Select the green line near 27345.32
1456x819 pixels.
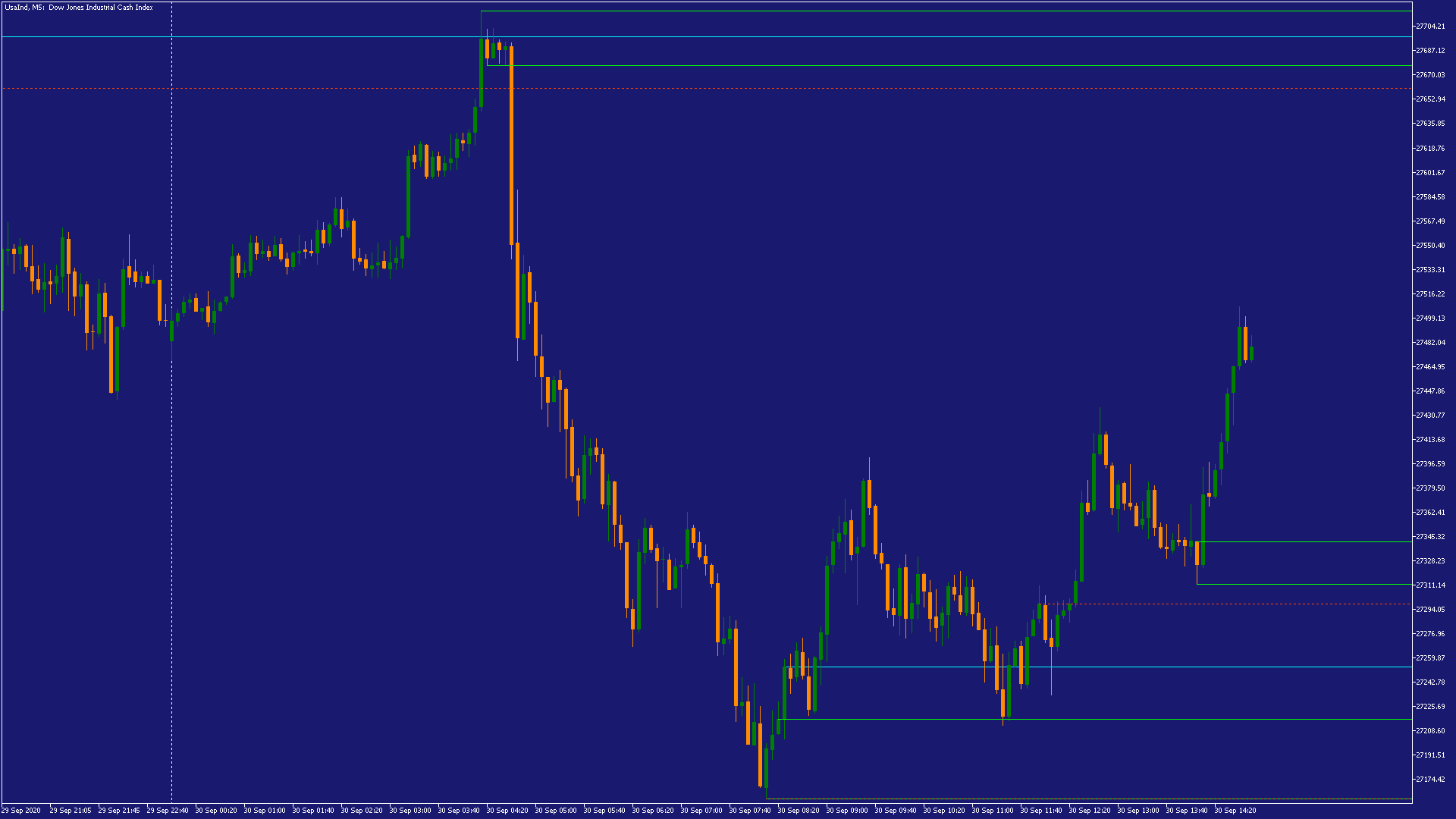[x=1304, y=542]
